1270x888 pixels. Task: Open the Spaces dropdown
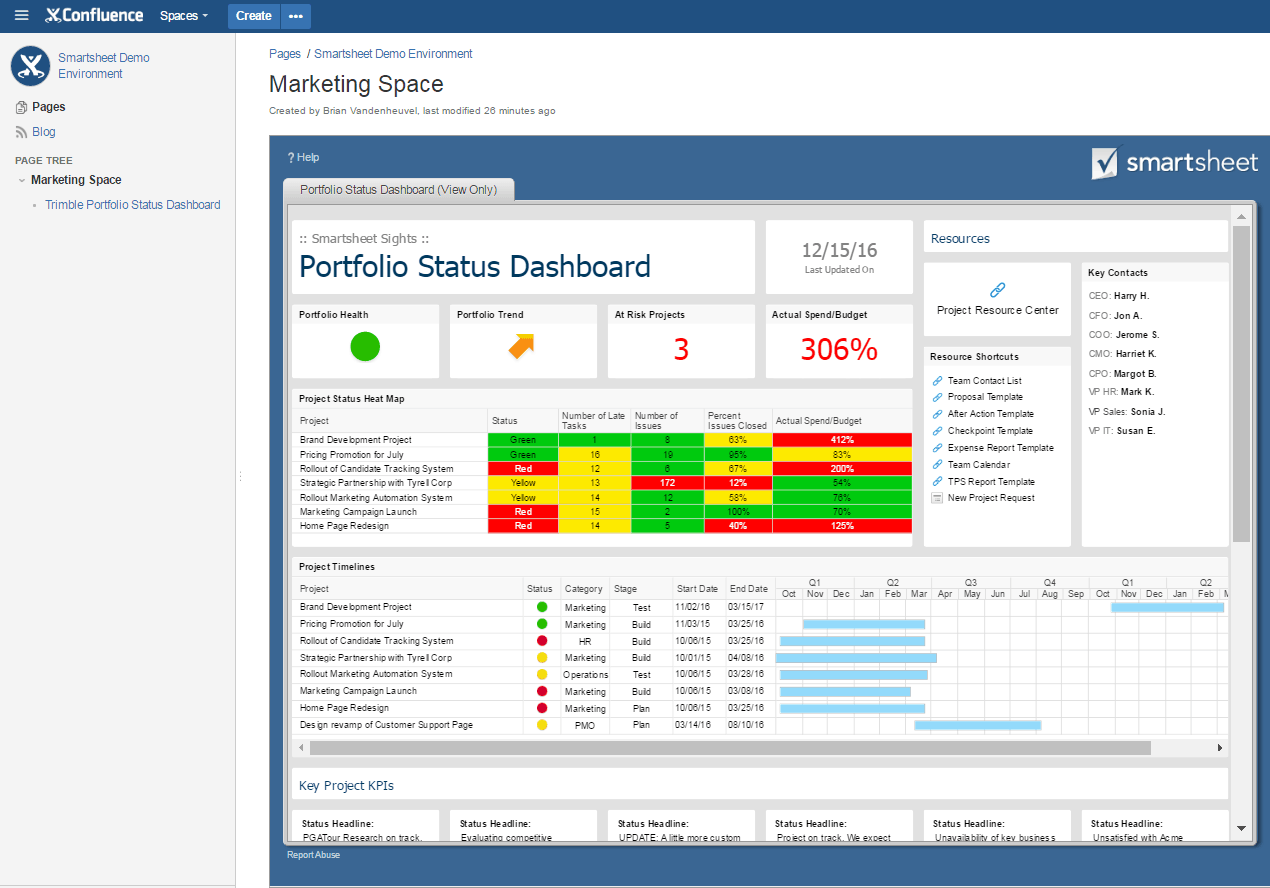click(x=184, y=15)
